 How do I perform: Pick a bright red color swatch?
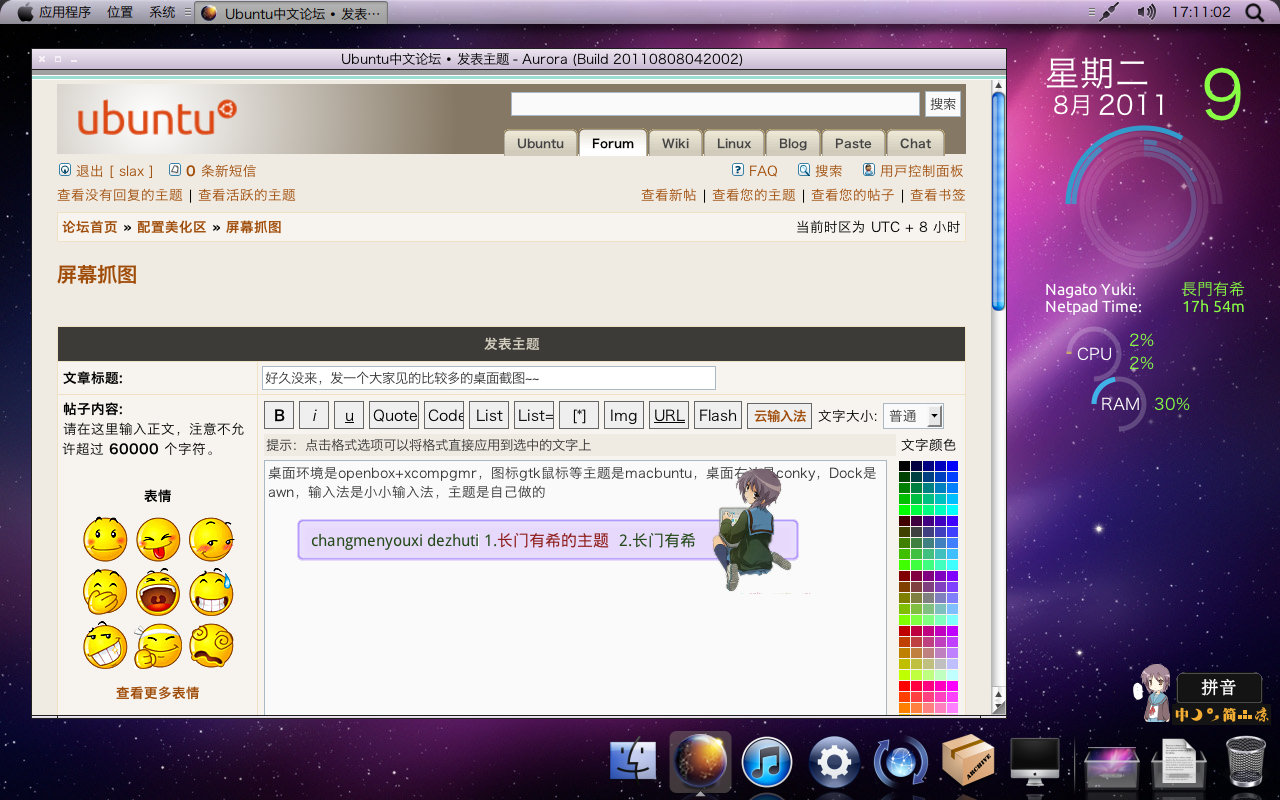[905, 687]
